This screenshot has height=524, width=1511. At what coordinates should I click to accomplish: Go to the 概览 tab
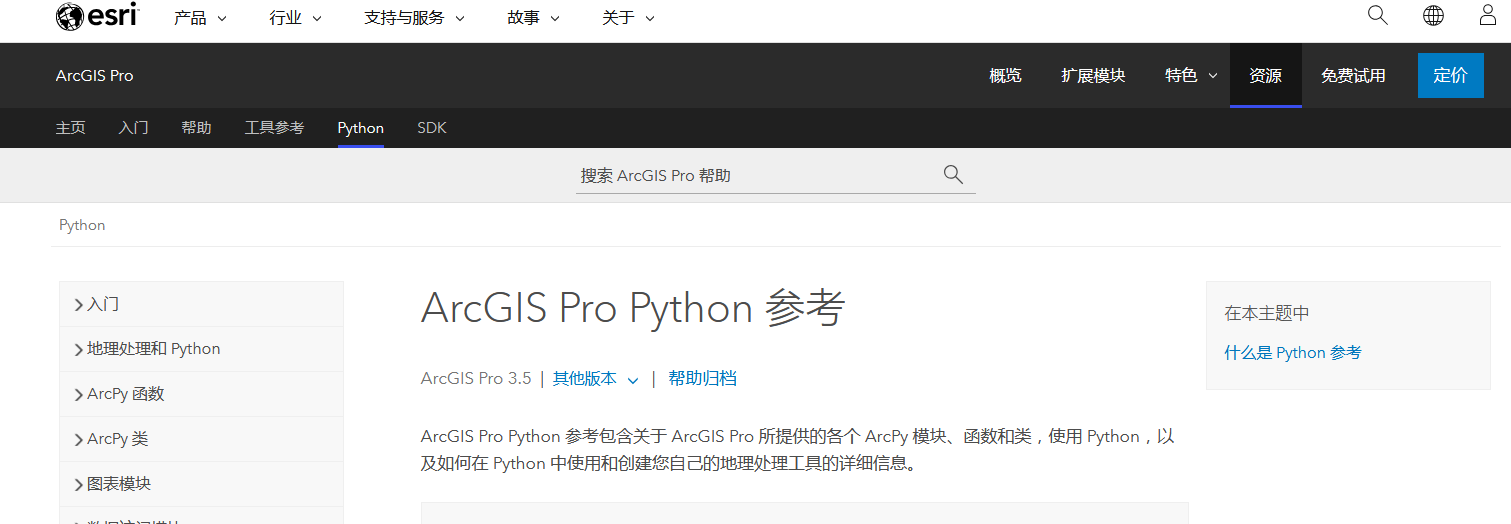1005,75
